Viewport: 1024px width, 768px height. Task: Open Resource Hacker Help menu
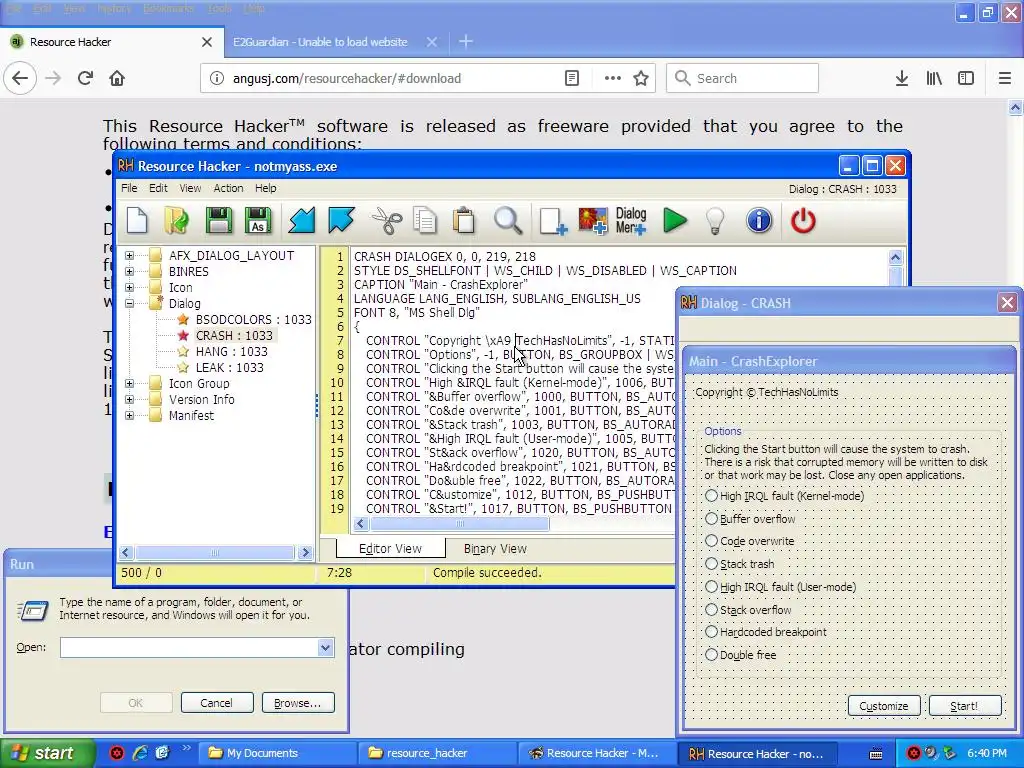pos(266,188)
